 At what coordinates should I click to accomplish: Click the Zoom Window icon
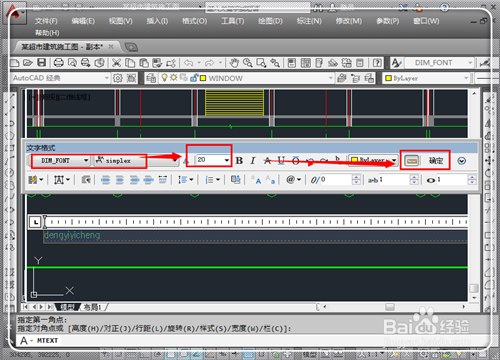[261, 63]
